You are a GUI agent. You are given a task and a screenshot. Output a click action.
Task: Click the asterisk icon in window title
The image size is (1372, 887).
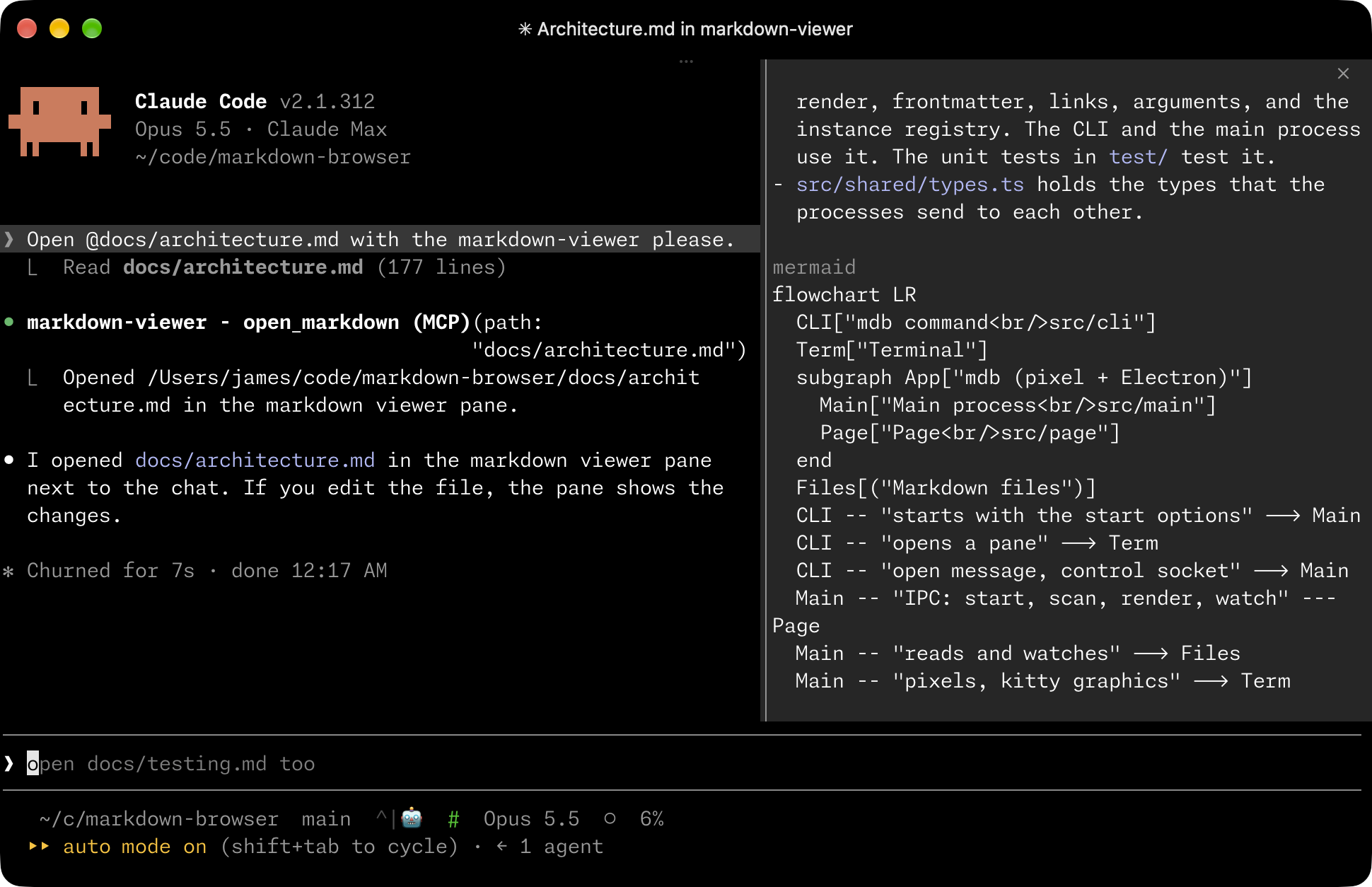525,29
